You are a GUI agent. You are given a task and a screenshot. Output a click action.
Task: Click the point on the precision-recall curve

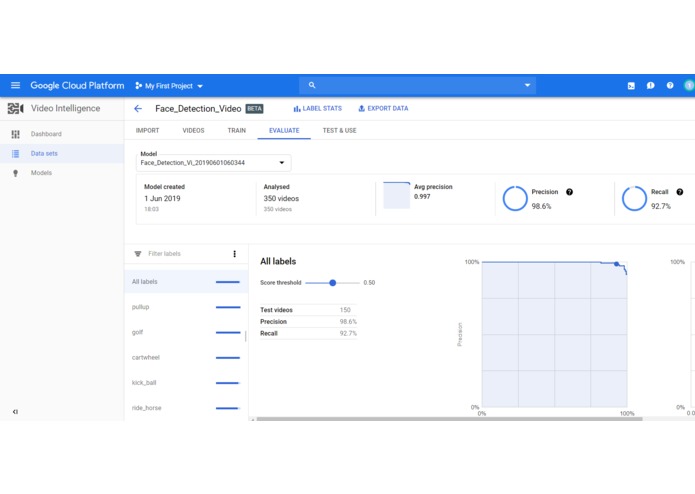(617, 264)
